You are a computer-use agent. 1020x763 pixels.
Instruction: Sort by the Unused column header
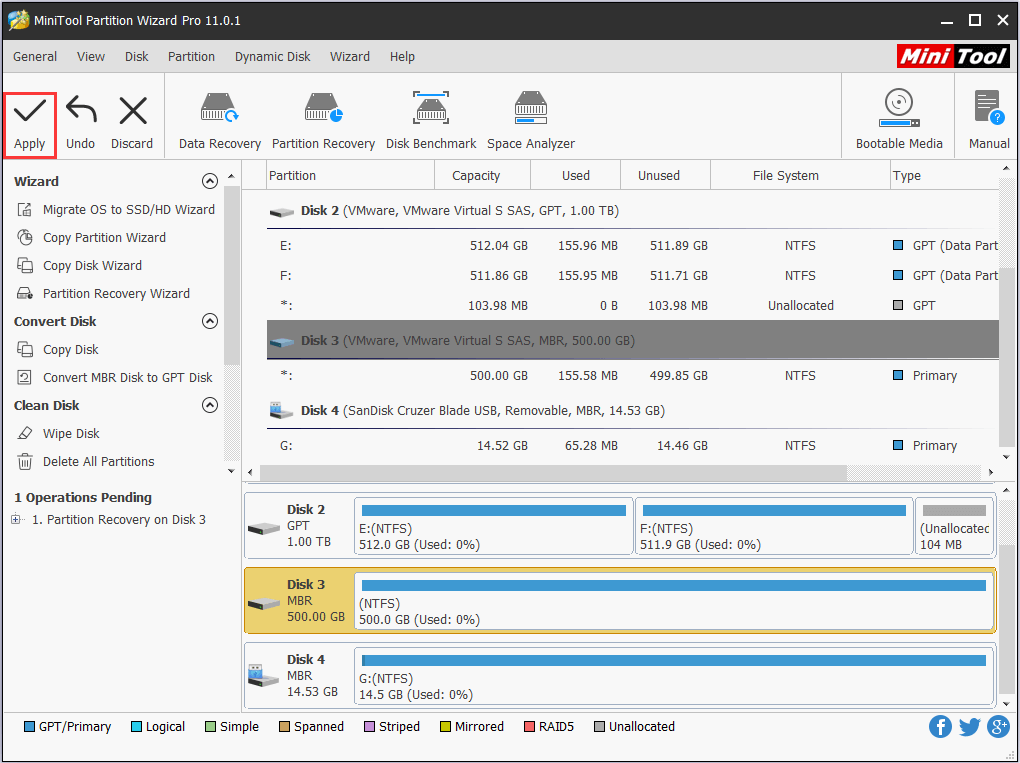point(665,176)
